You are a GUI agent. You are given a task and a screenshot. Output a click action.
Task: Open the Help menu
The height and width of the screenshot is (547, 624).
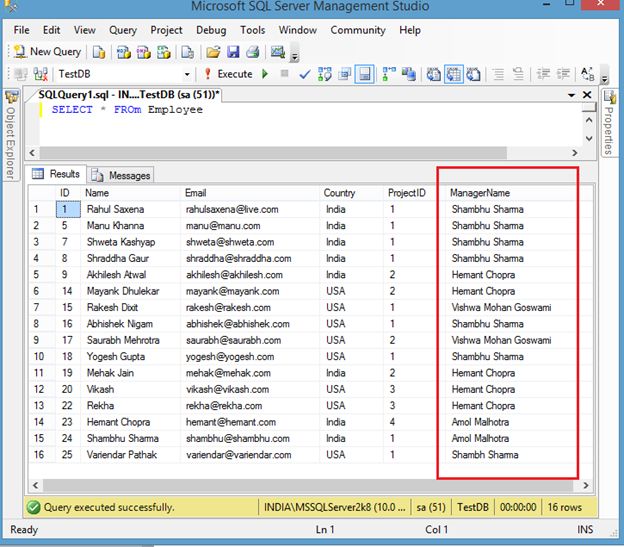pos(410,30)
